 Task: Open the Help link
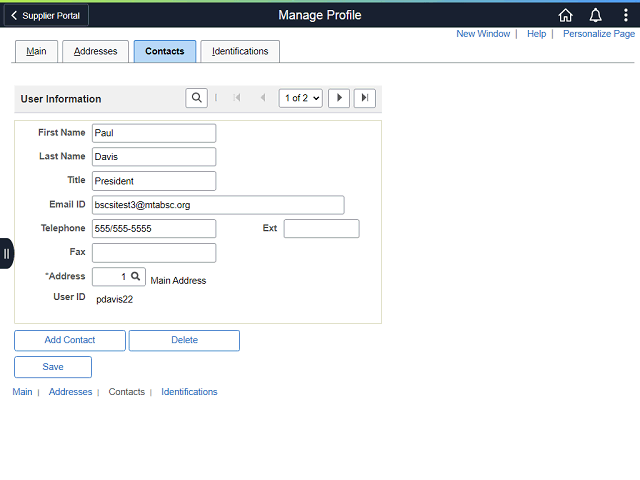tap(536, 34)
